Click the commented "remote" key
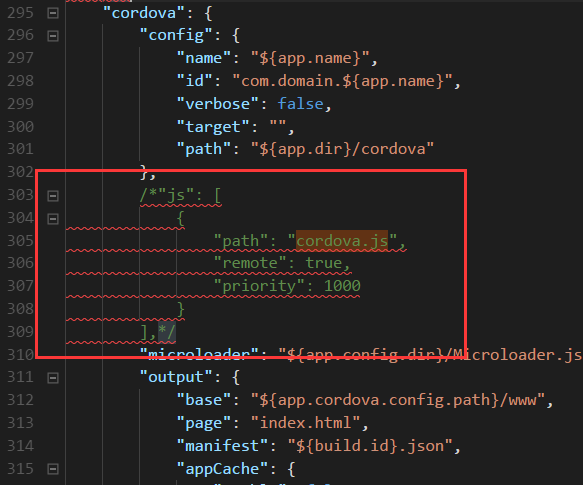Image resolution: width=583 pixels, height=485 pixels. 250,263
